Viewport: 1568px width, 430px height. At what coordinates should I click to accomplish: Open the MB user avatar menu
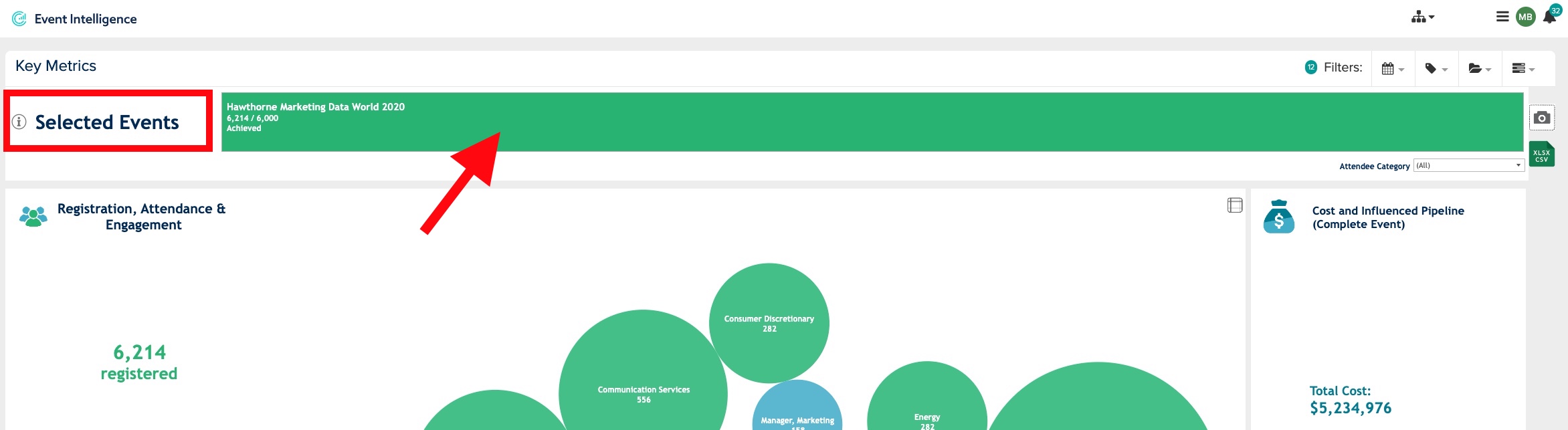pyautogui.click(x=1526, y=17)
